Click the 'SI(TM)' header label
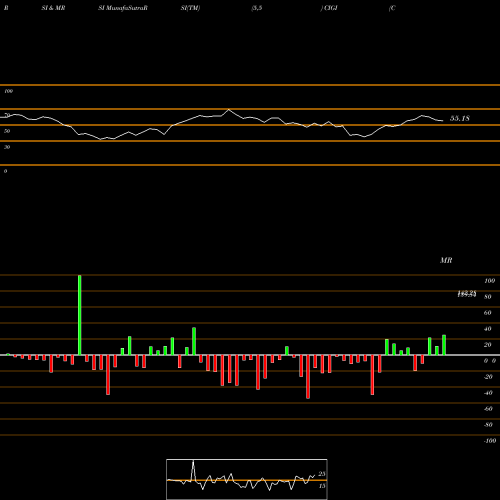Viewport: 500px width, 500px height. [190, 8]
